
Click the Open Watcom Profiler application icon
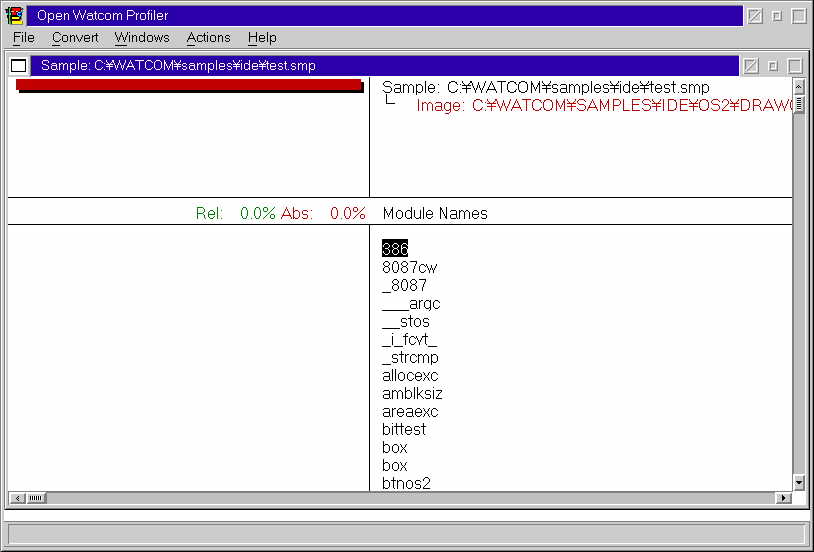(x=15, y=15)
